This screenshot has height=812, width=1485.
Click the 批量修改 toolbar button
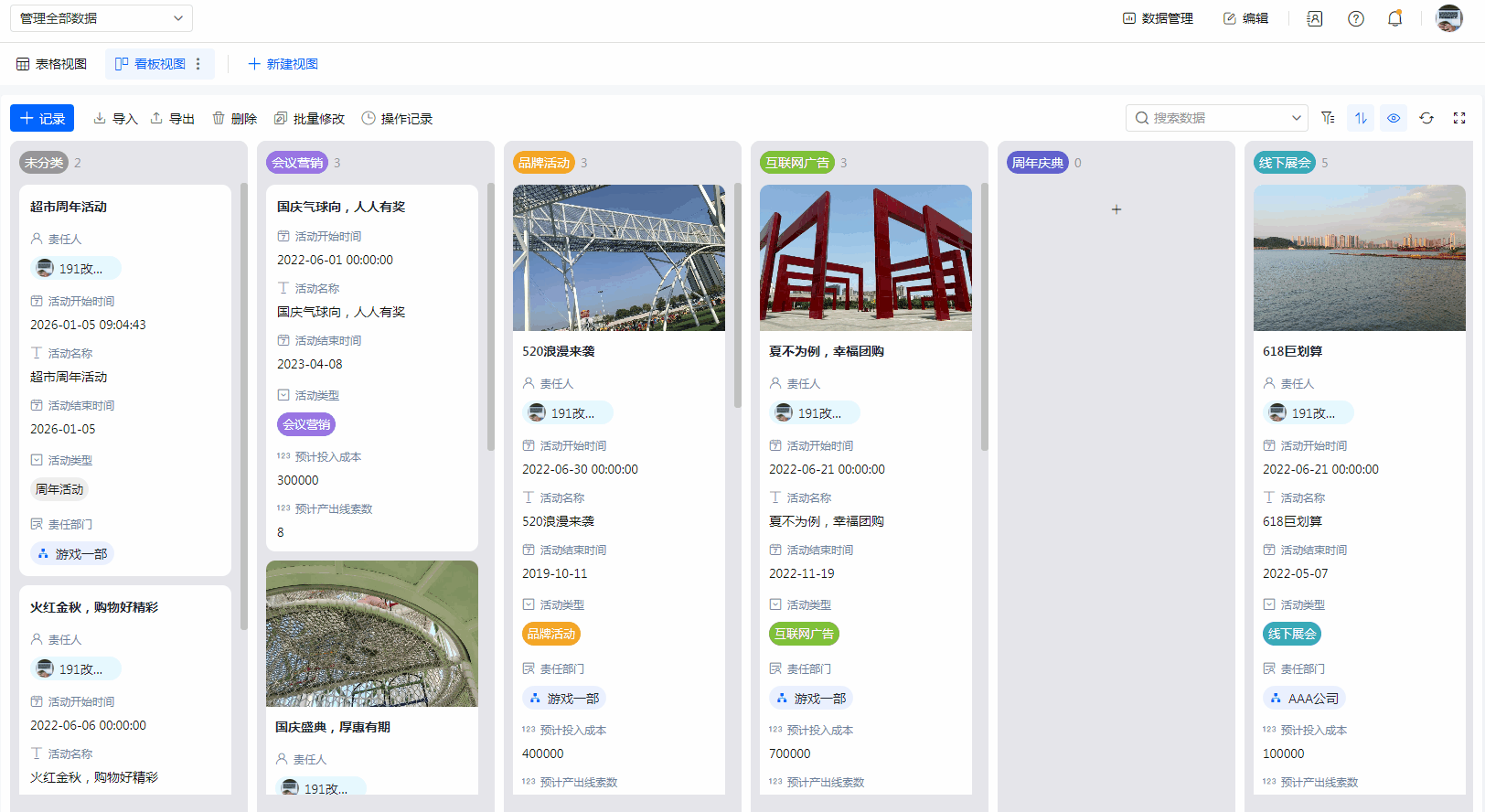tap(309, 119)
